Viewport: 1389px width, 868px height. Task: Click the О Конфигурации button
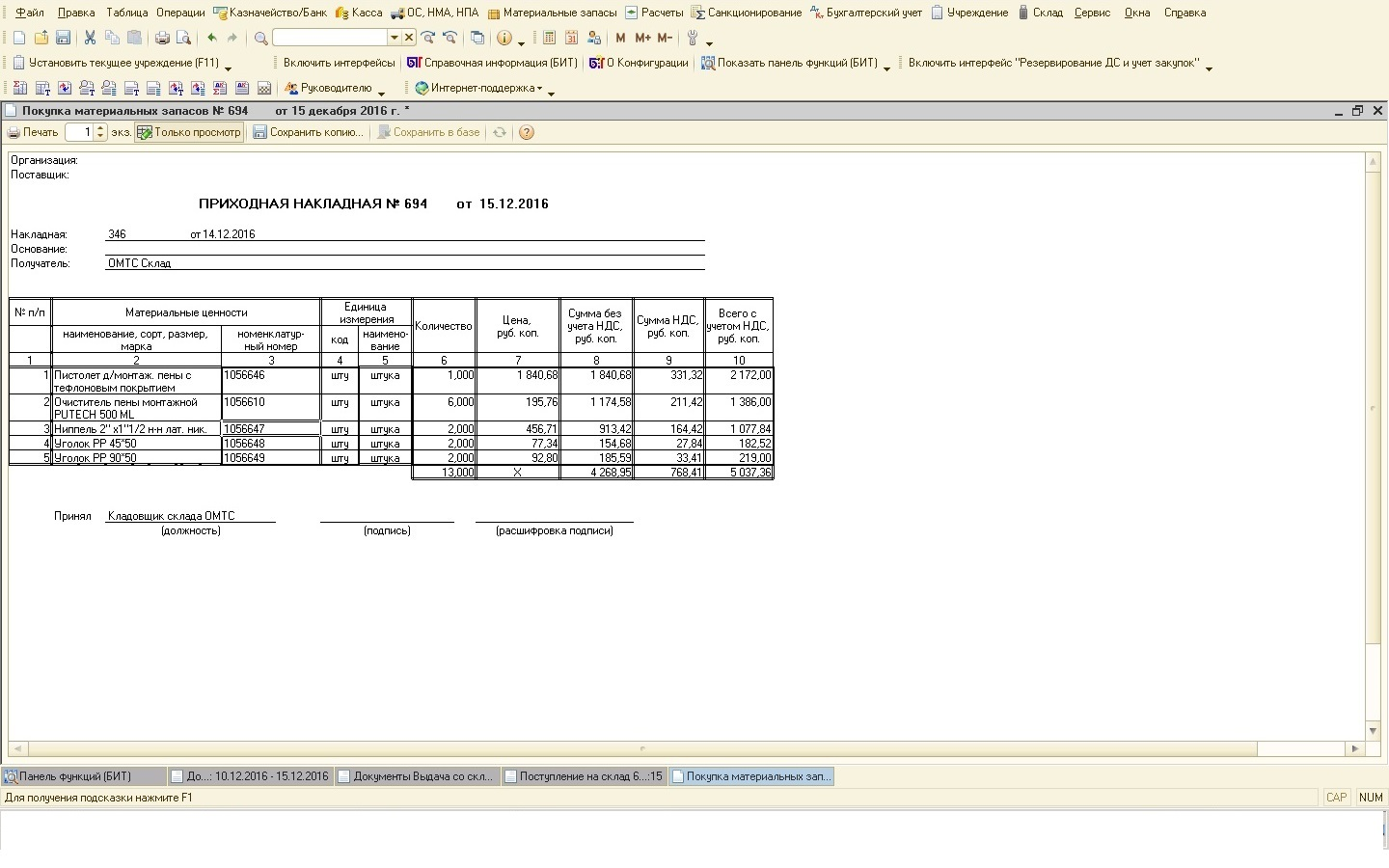click(x=639, y=63)
